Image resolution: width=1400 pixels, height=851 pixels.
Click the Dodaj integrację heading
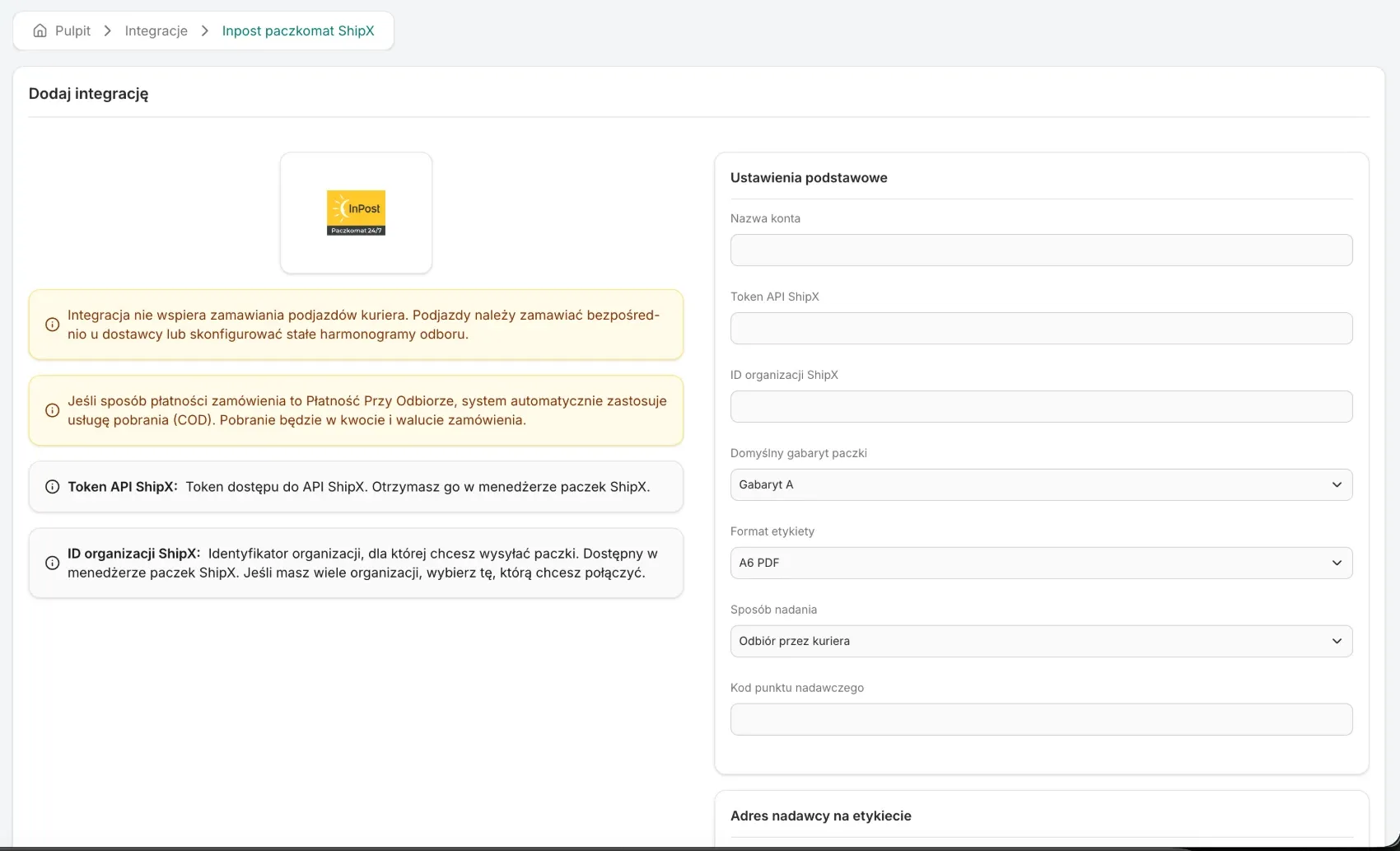tap(88, 94)
